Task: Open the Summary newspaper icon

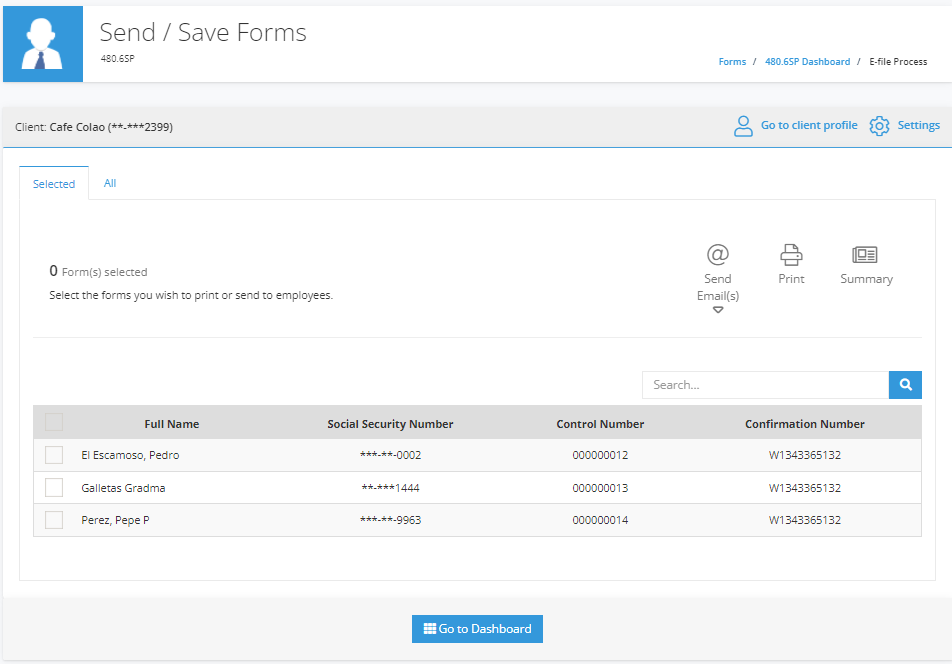Action: (x=865, y=254)
